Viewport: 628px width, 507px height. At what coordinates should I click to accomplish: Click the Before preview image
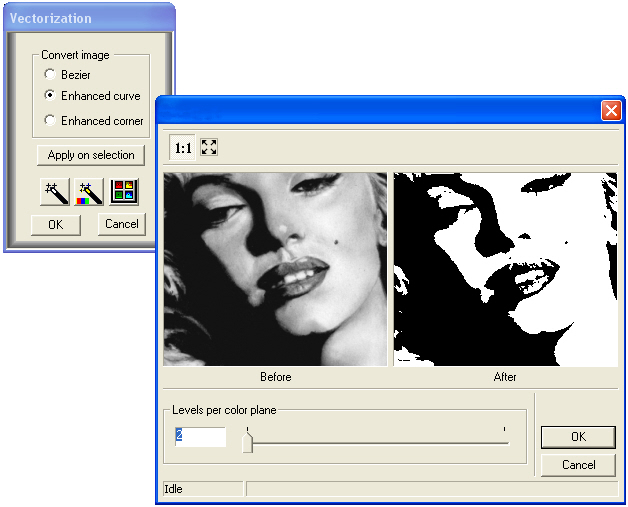tap(275, 269)
